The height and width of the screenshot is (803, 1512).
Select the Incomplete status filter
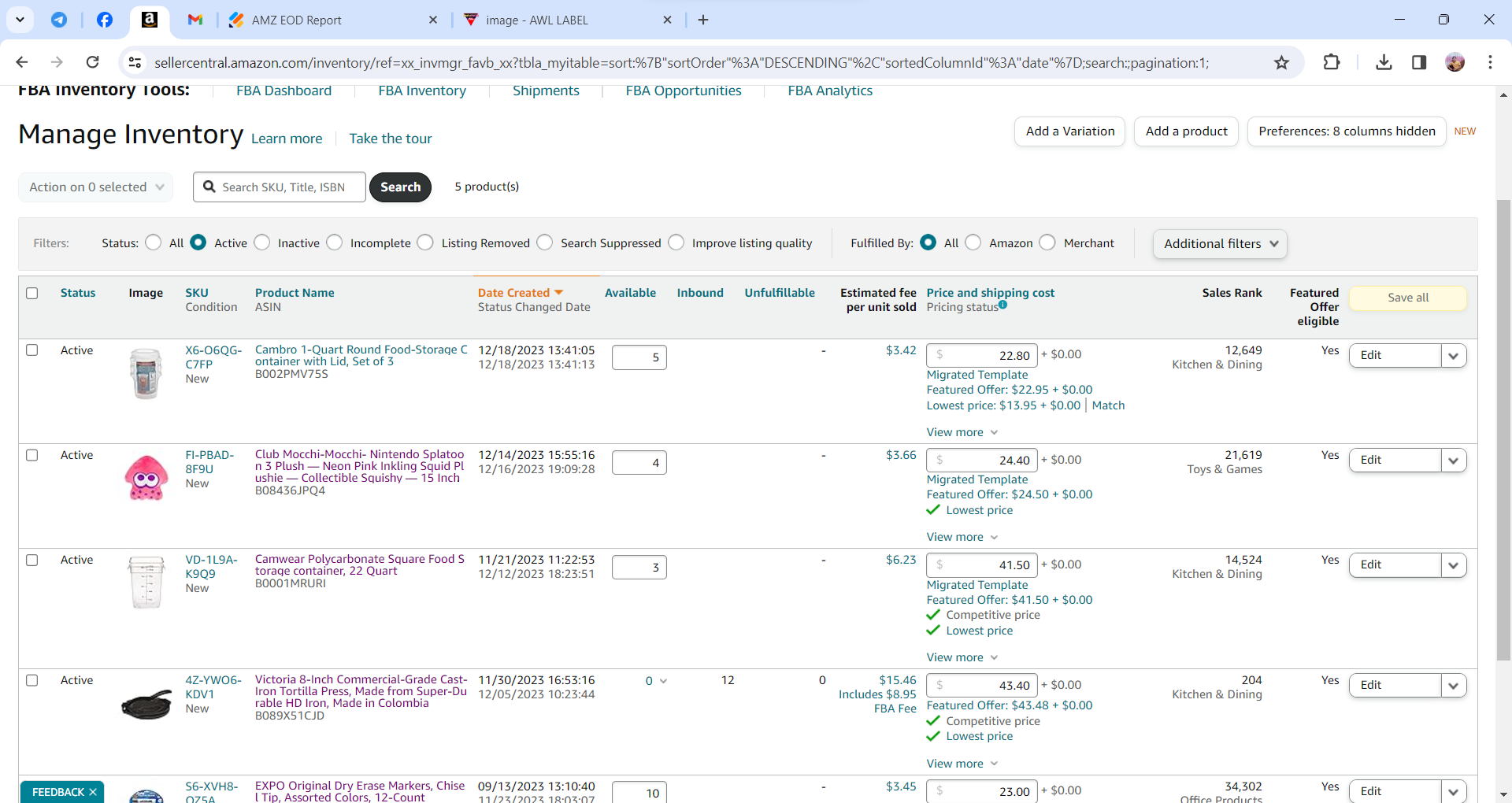click(x=335, y=242)
